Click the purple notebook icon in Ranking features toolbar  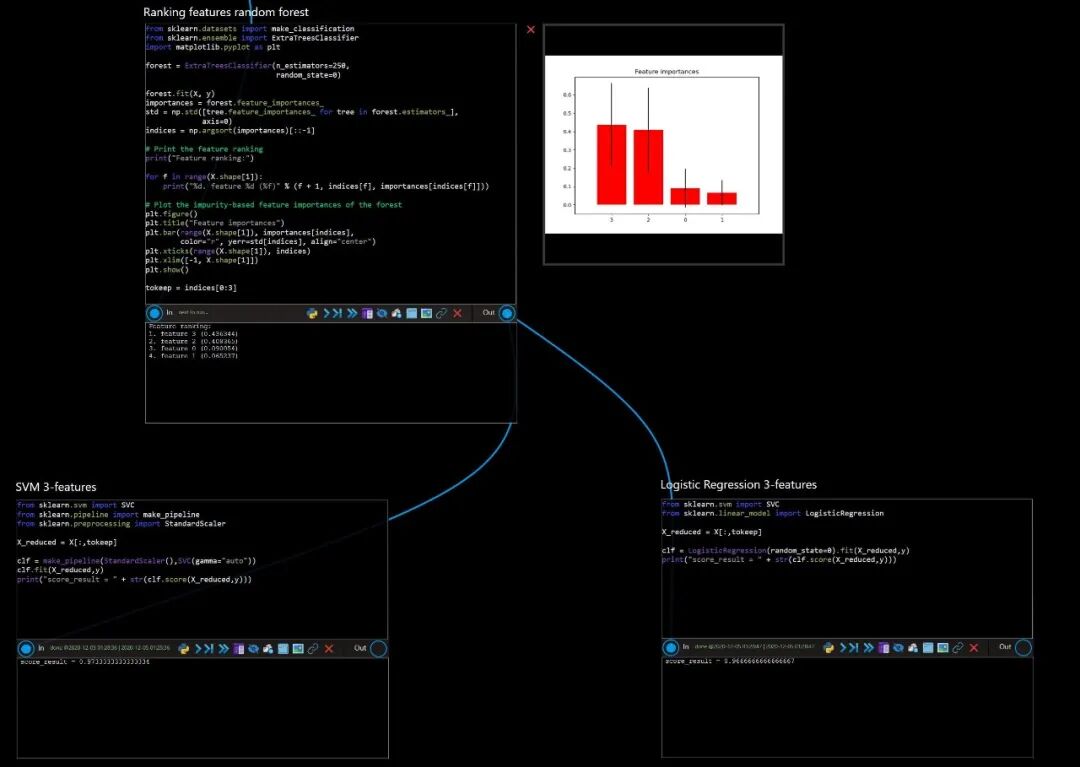click(367, 313)
